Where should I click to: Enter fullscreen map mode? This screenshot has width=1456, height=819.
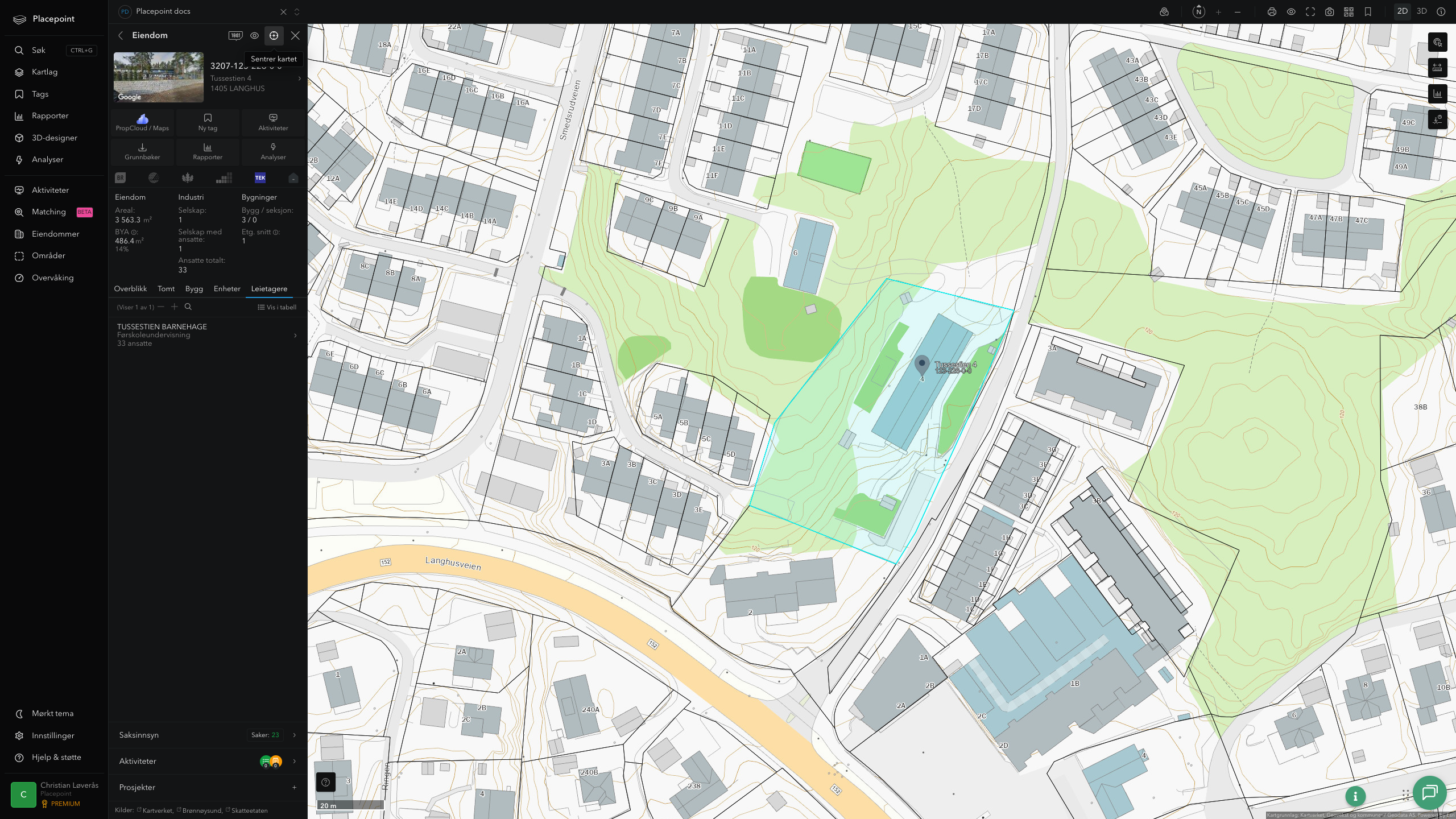(1310, 11)
